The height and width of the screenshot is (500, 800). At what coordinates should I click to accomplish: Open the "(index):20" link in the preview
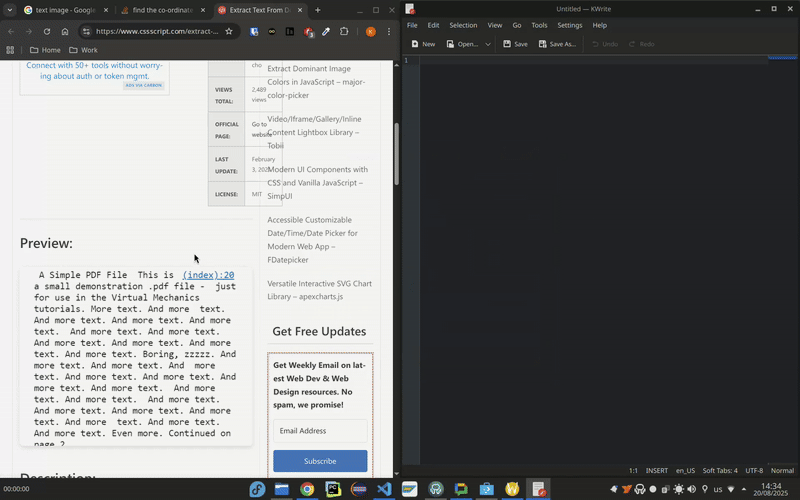[x=208, y=275]
